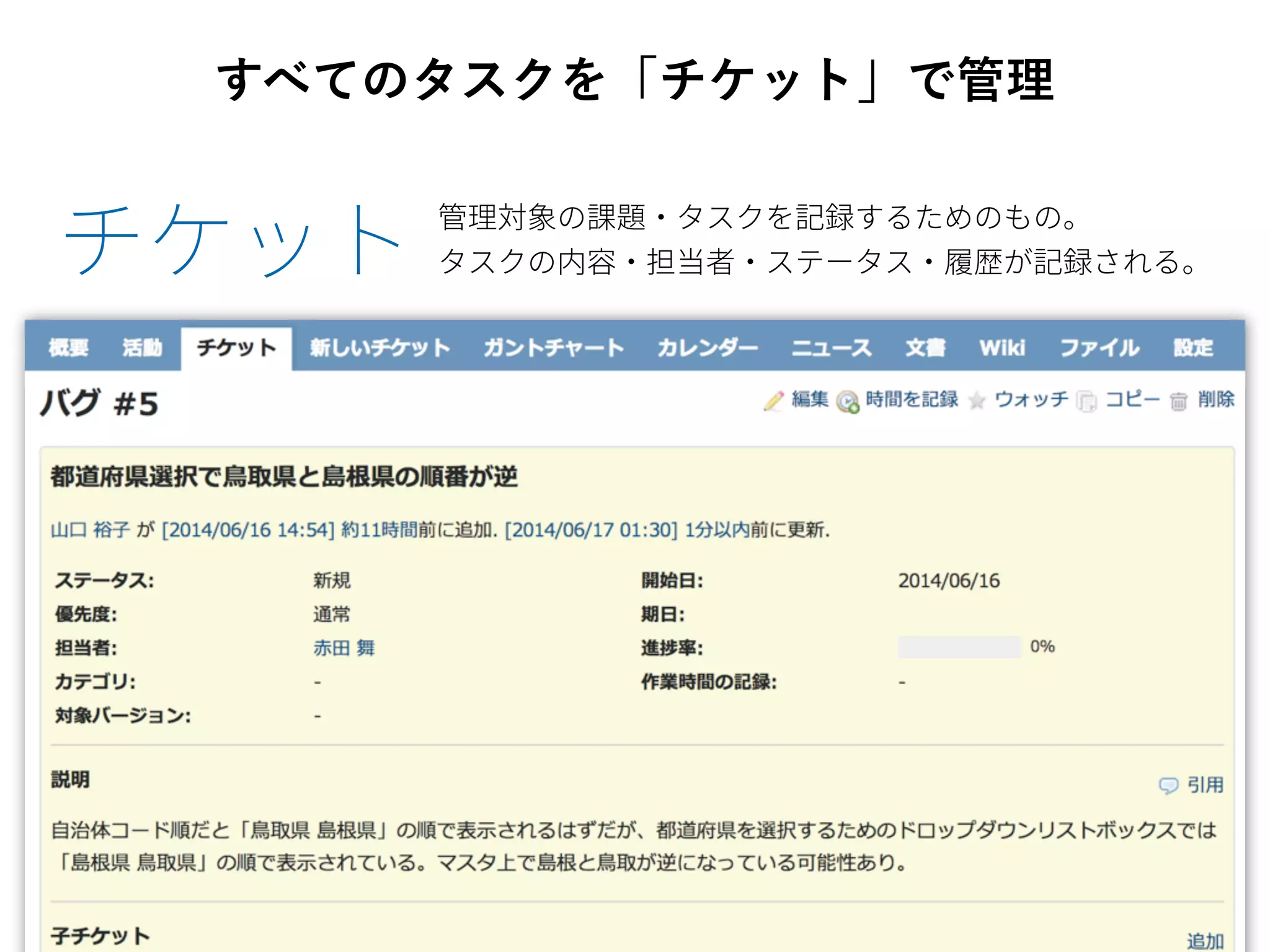
Task: Open the 新しいチケット tab
Action: click(380, 348)
